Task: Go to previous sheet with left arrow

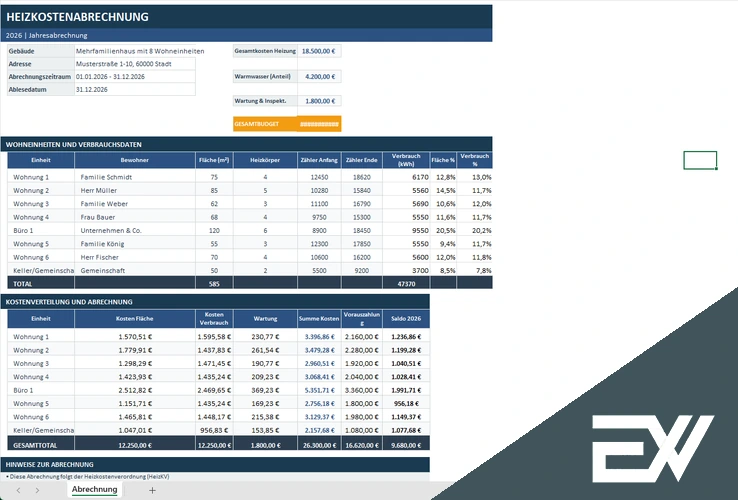Action: coord(18,490)
